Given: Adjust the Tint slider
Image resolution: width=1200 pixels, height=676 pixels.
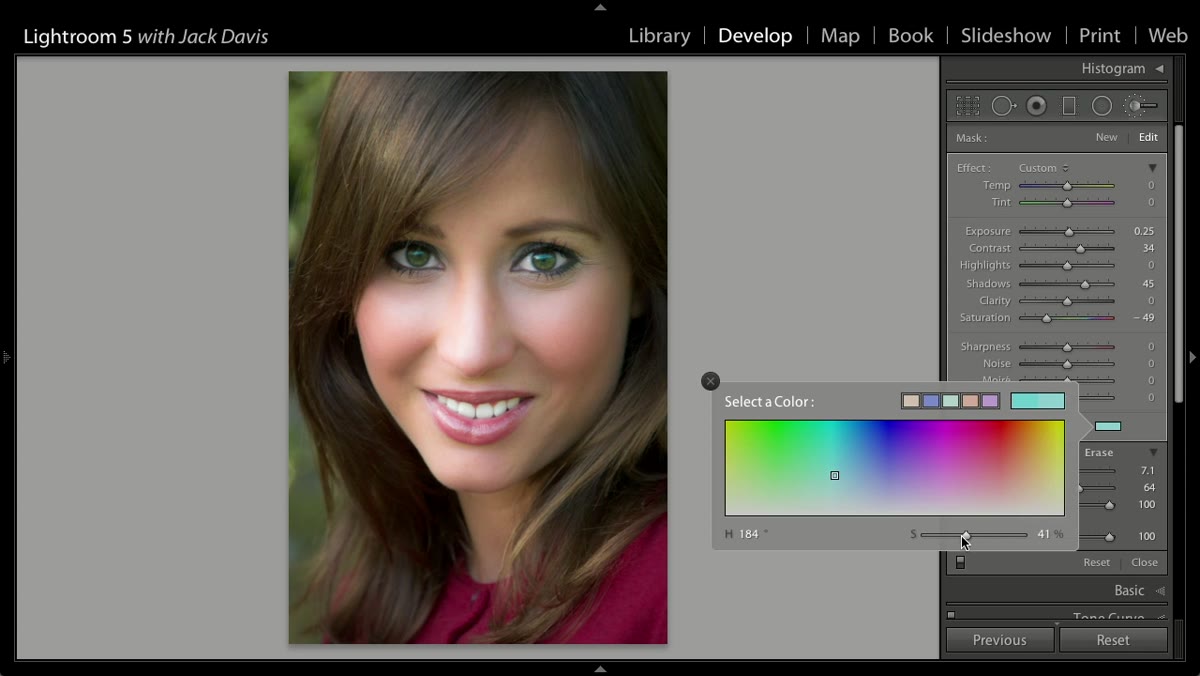Looking at the screenshot, I should 1066,203.
